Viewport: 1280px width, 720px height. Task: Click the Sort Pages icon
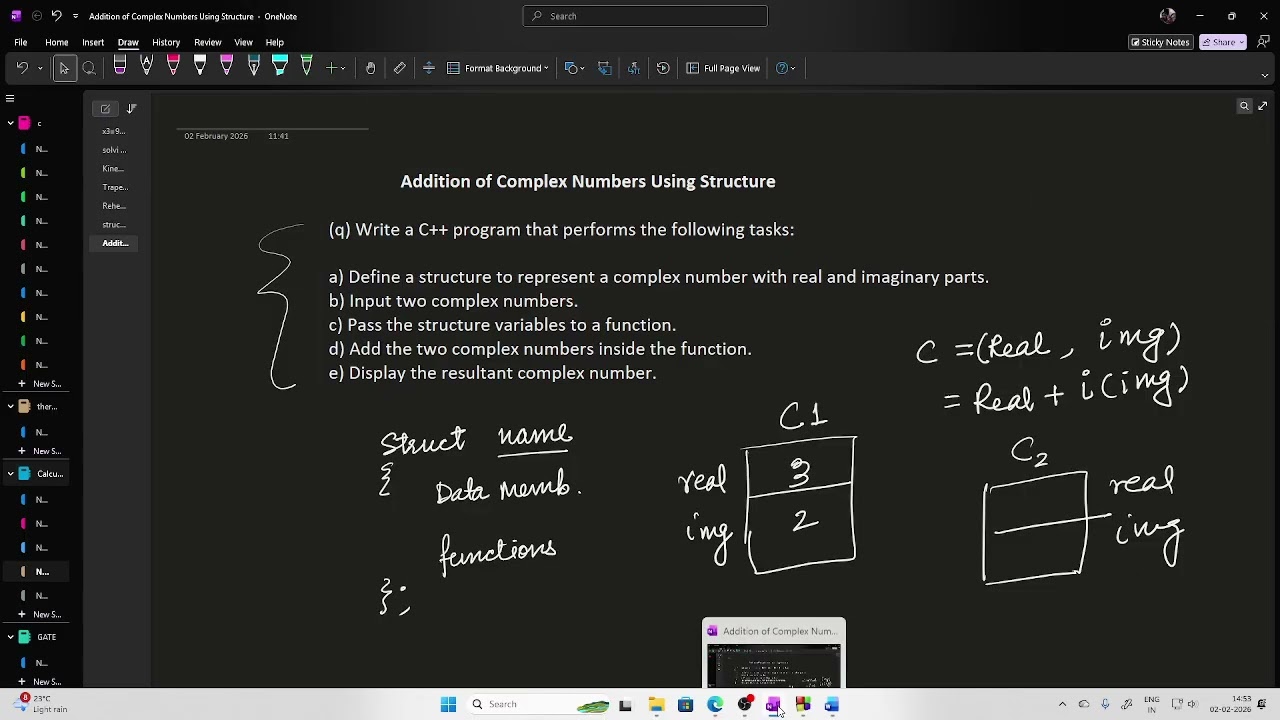131,108
